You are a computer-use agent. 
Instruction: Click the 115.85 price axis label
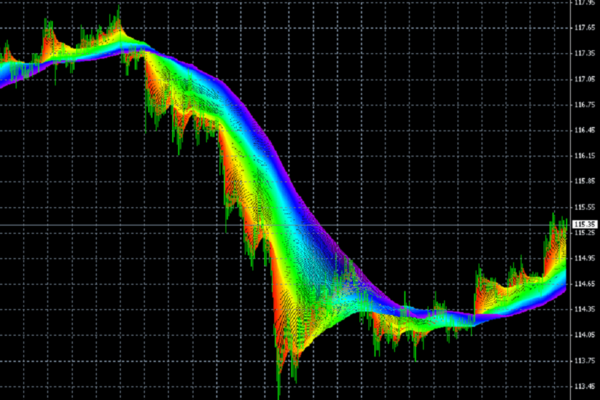pos(585,181)
